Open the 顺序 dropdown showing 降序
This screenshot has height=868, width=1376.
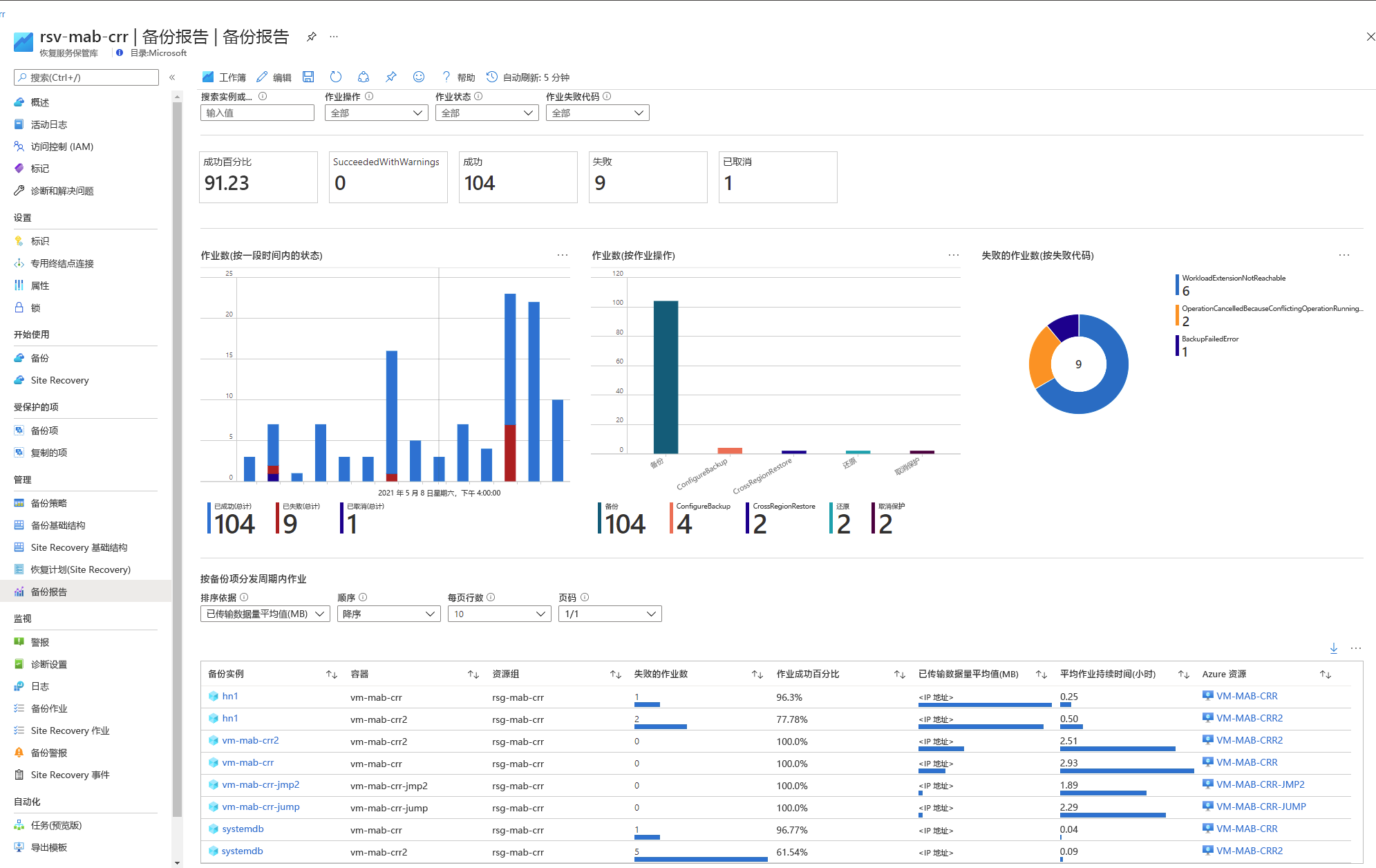pos(389,614)
